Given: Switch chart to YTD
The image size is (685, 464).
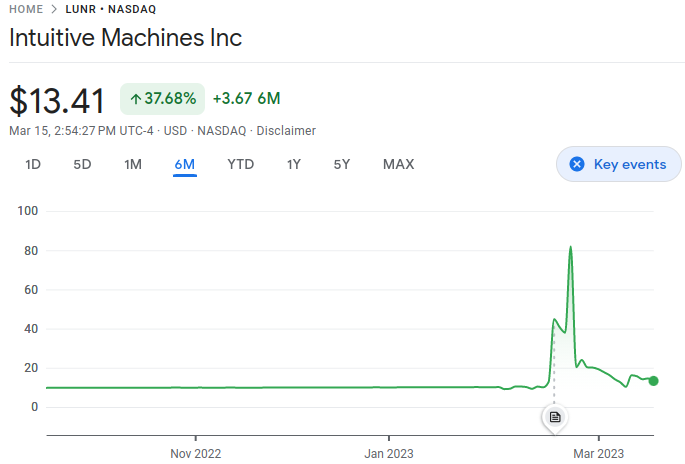Looking at the screenshot, I should [x=240, y=164].
